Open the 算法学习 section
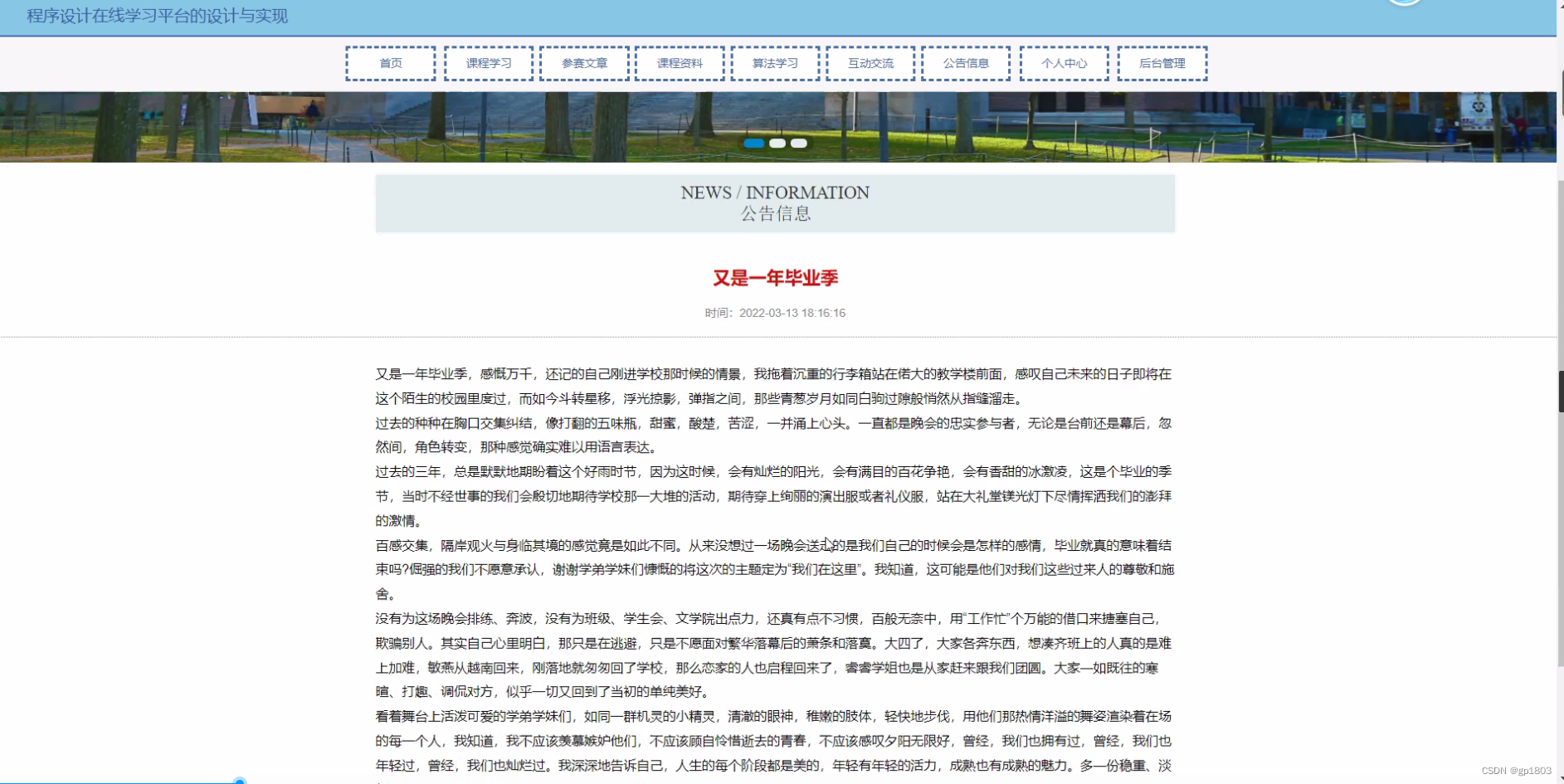 [x=775, y=63]
